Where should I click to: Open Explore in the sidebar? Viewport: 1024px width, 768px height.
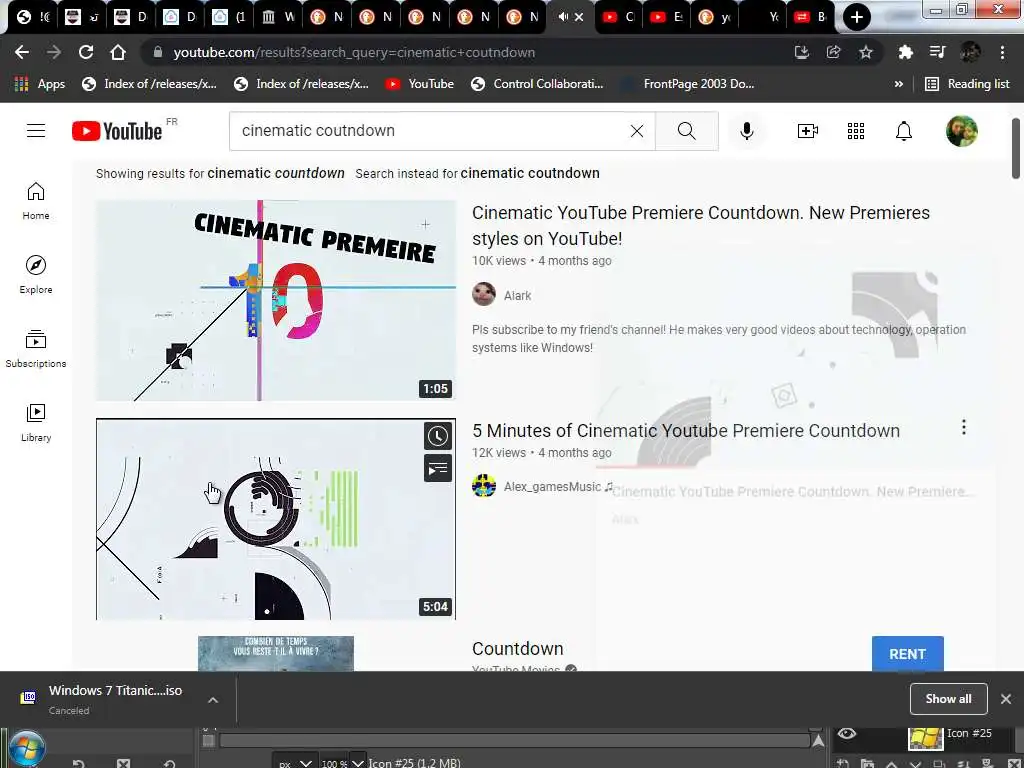click(36, 274)
